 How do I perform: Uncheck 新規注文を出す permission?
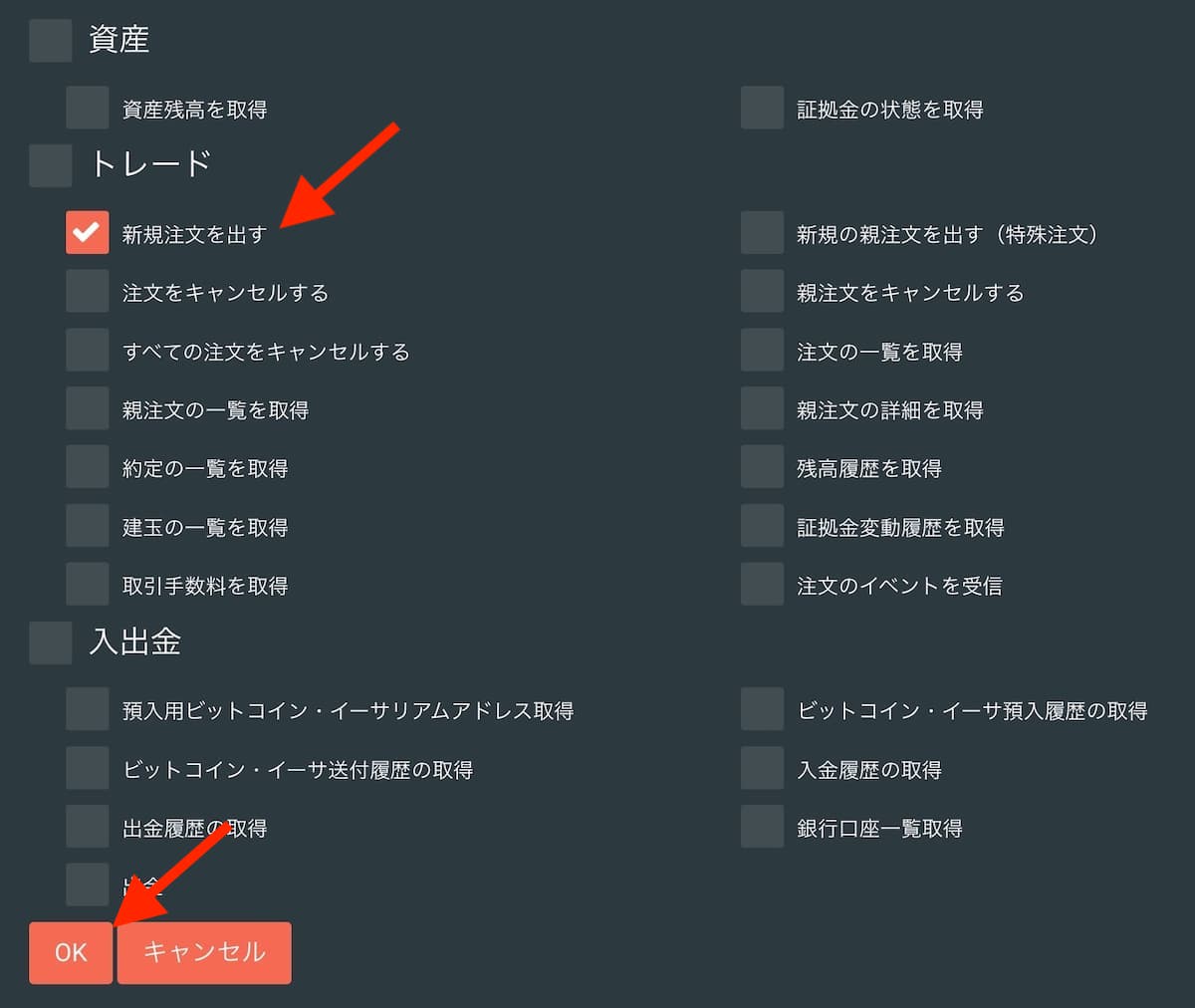coord(88,233)
